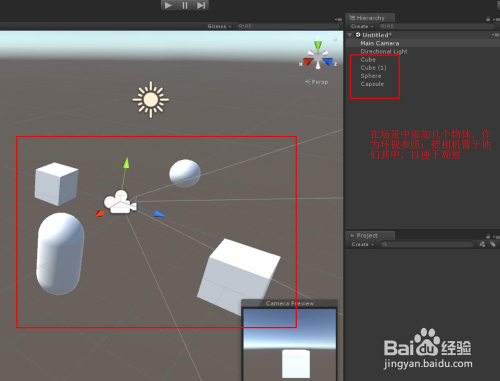Select Cube (1) in the Hierarchy
This screenshot has width=500, height=381.
tap(373, 68)
